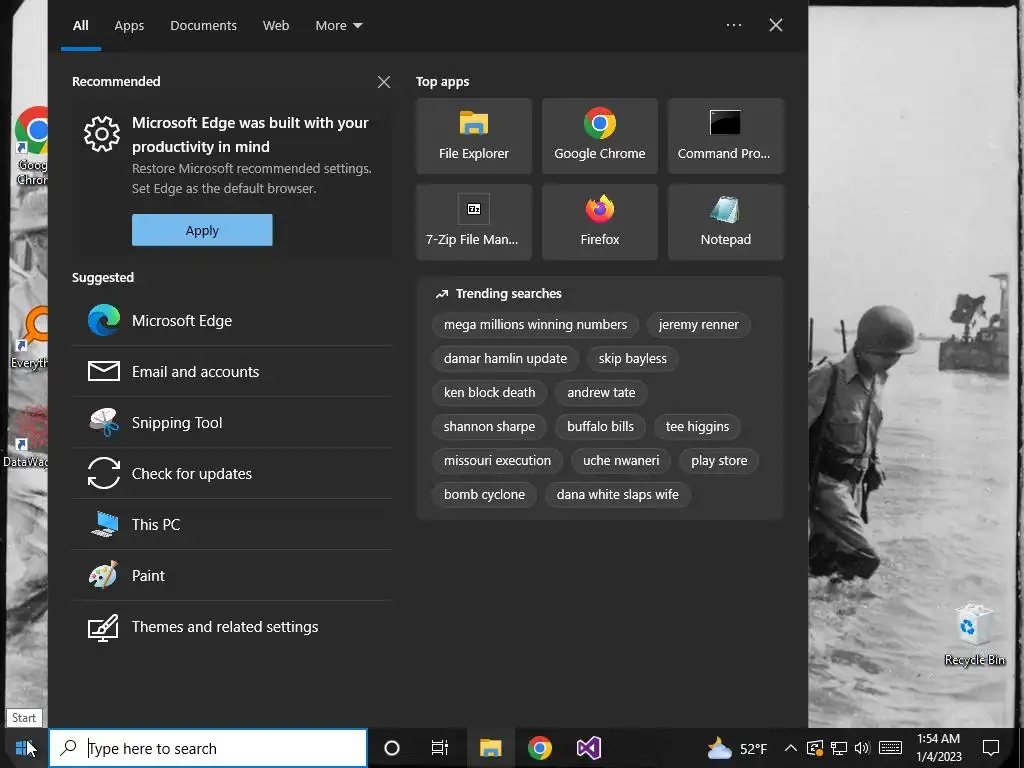Show hidden system tray icons
Viewport: 1024px width, 768px height.
[790, 748]
